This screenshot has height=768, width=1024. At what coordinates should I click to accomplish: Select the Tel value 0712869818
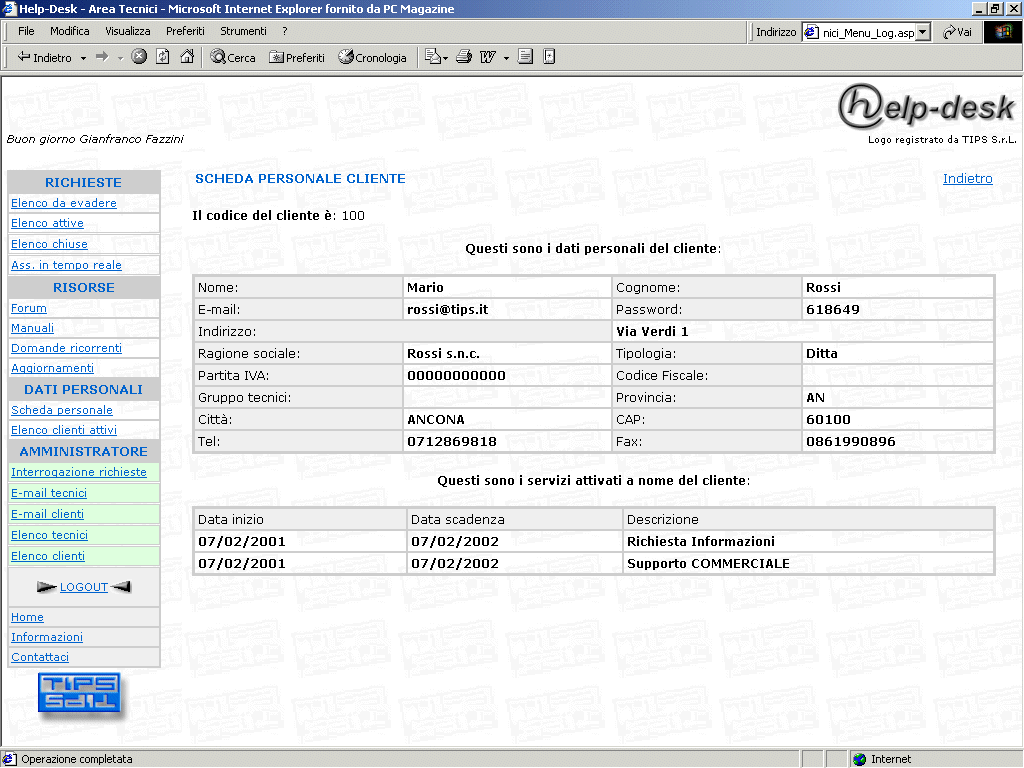pos(452,441)
